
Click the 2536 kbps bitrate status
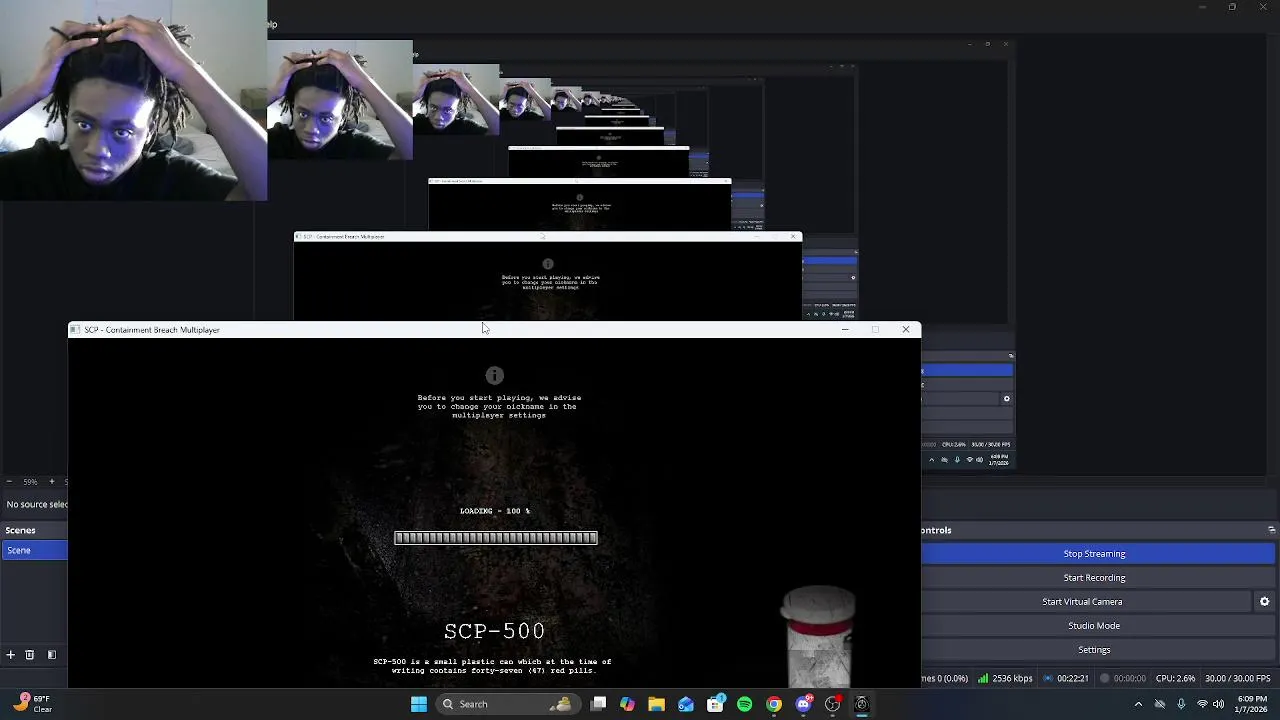point(1006,679)
